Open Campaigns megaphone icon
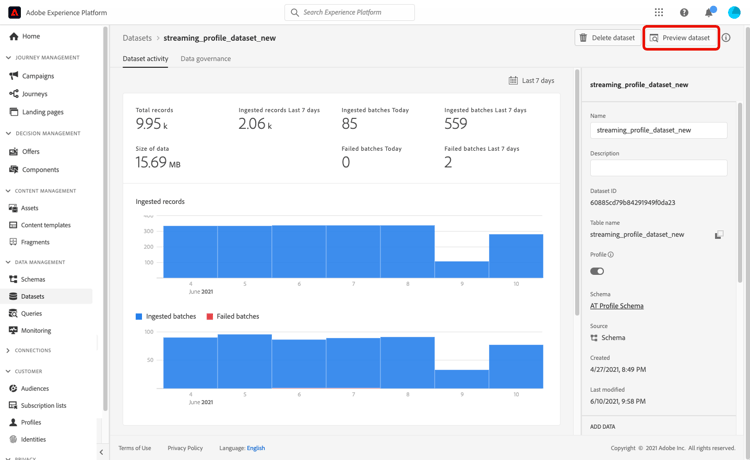Screen dimensions: 750x460 (13, 76)
